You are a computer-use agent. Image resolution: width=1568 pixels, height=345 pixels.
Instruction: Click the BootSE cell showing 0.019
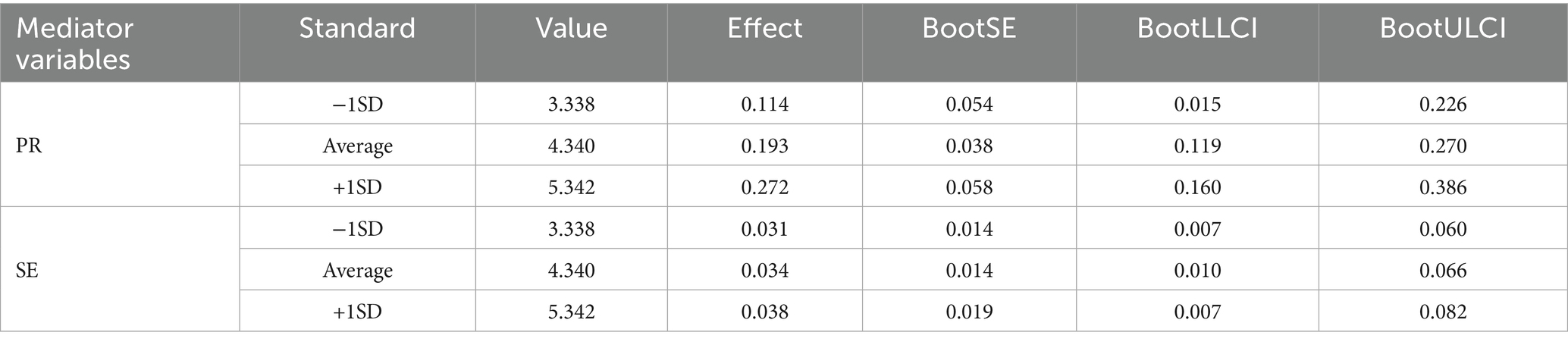coord(969,312)
